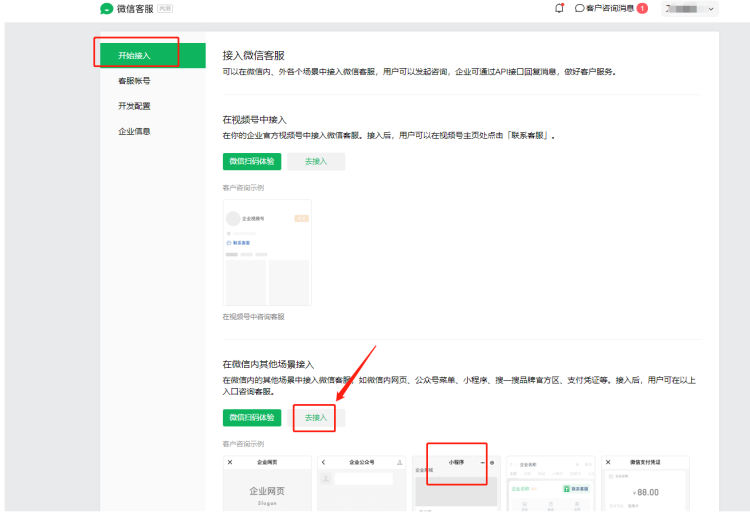Click the 客户咨询示例 label above the 企业视频号 preview

point(243,187)
